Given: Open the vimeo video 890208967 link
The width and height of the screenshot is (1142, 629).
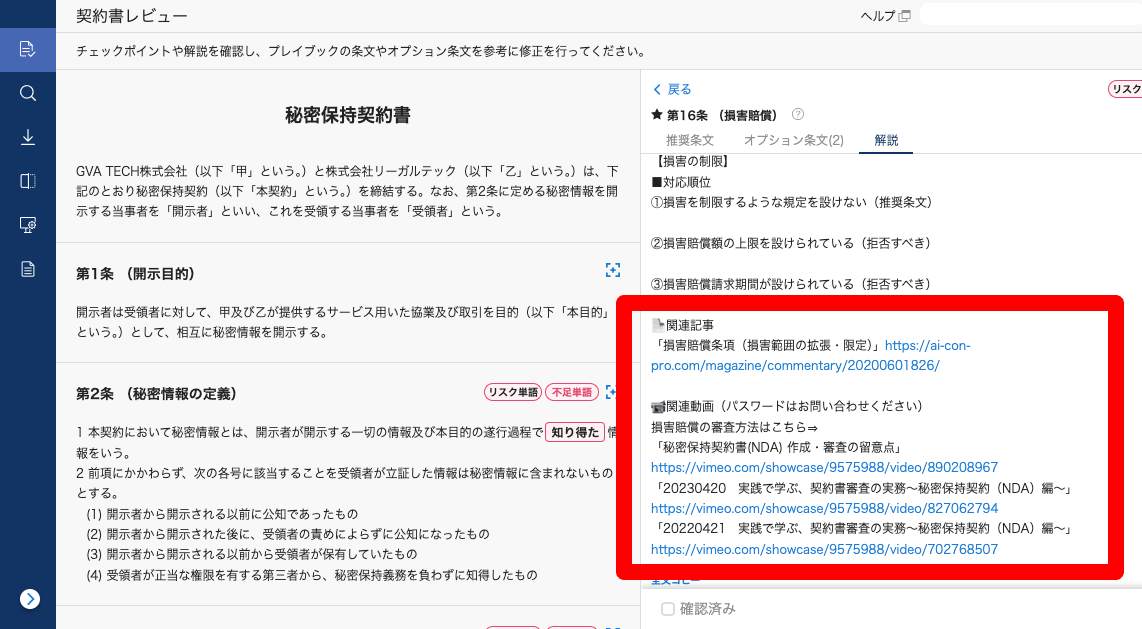Looking at the screenshot, I should tap(824, 467).
